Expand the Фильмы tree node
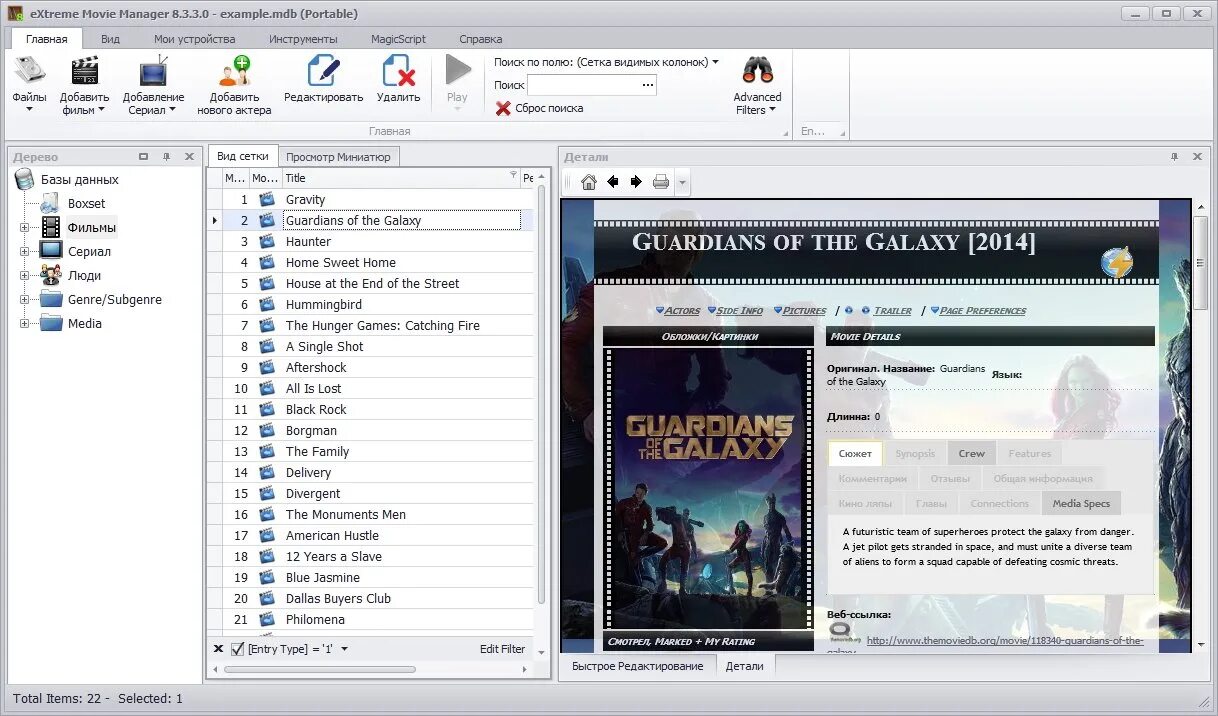 [24, 228]
